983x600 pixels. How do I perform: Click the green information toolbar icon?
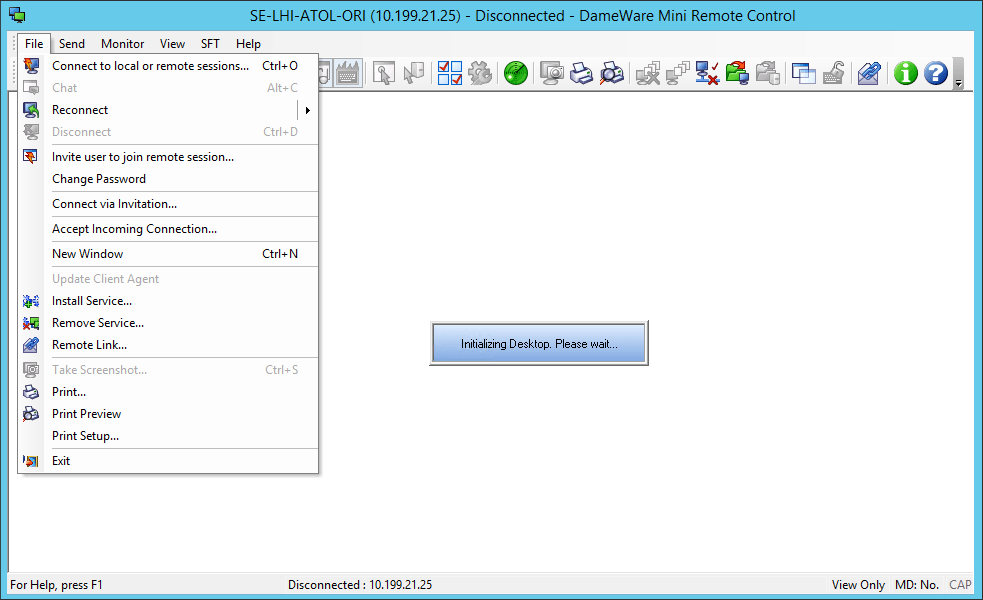[905, 73]
